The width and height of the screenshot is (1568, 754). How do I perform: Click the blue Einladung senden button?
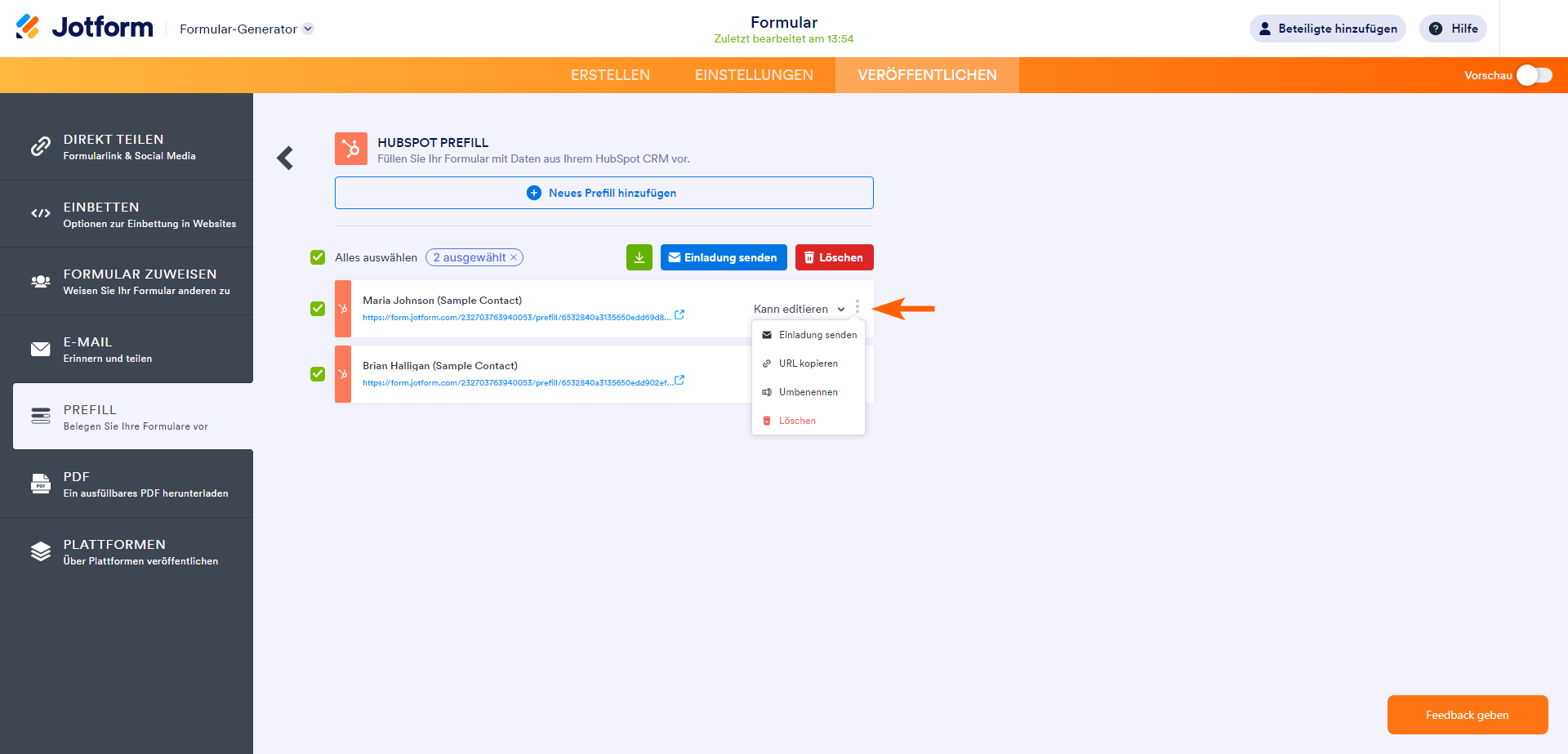(724, 257)
